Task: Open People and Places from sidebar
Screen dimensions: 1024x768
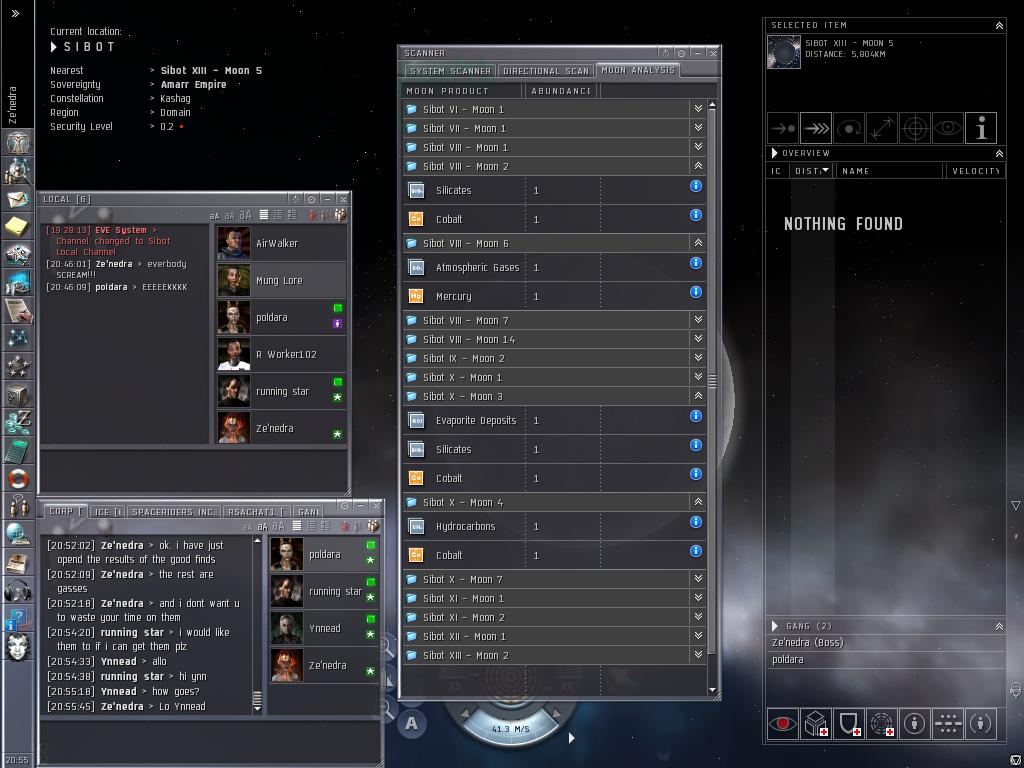Action: (x=18, y=170)
